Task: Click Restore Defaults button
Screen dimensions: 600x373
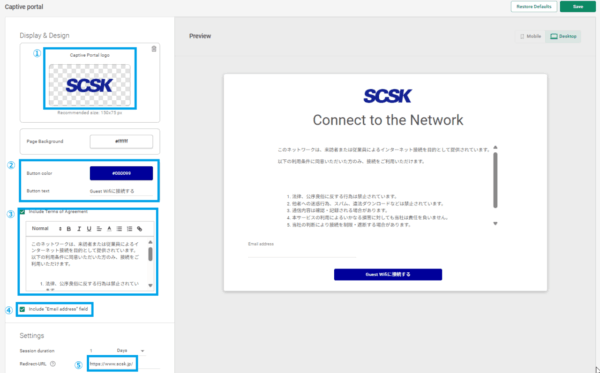Action: (x=534, y=7)
